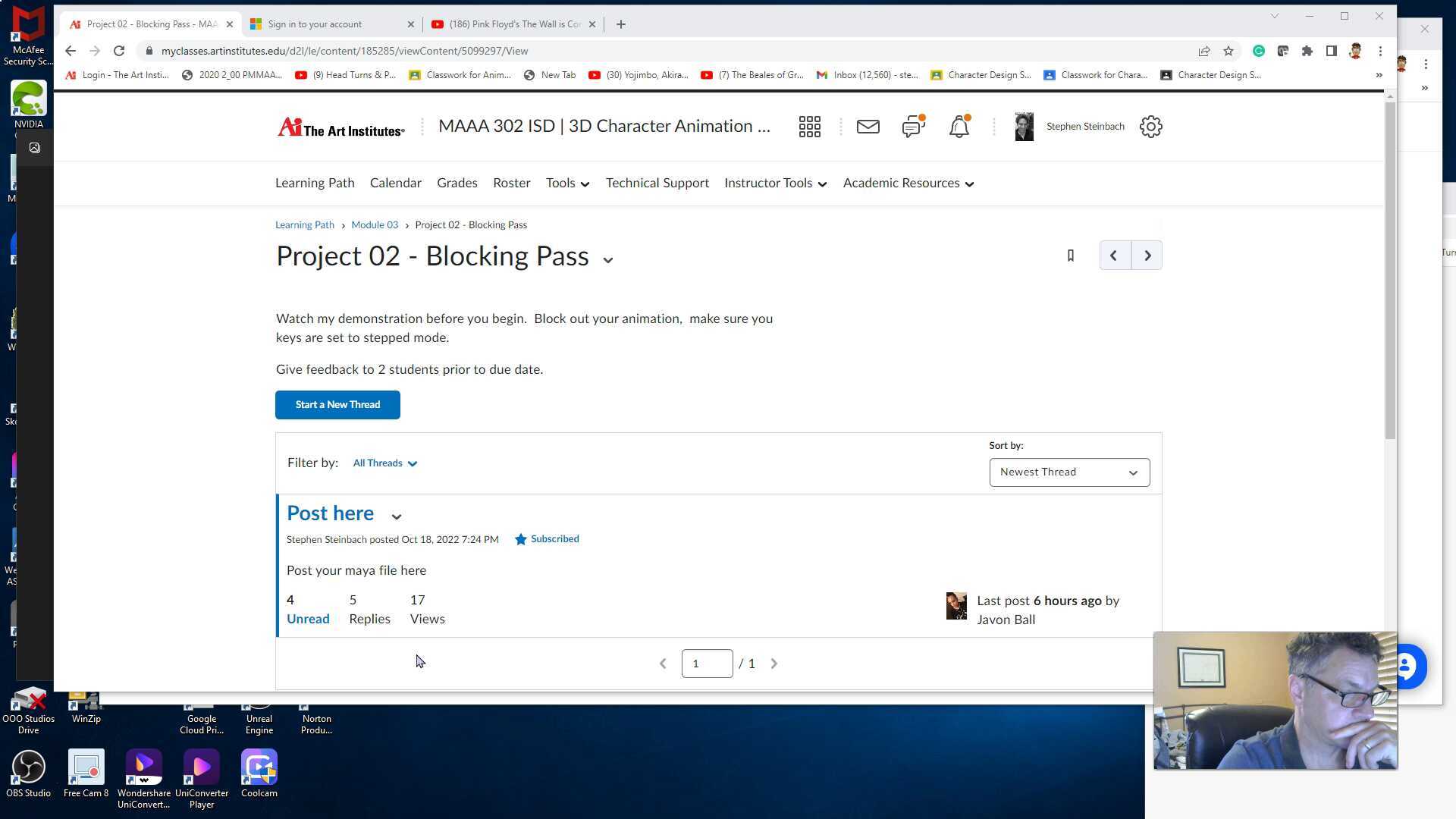This screenshot has width=1456, height=819.
Task: Click the Grammarly extension icon
Action: click(1259, 51)
